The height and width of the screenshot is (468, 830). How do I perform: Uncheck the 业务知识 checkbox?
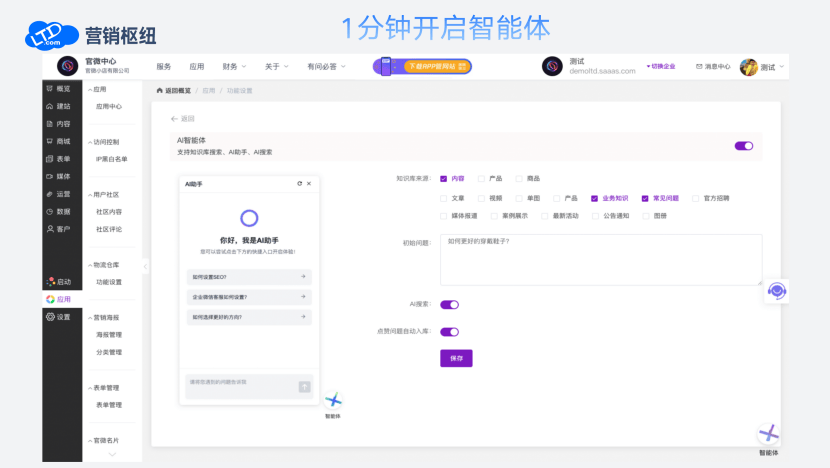[594, 198]
